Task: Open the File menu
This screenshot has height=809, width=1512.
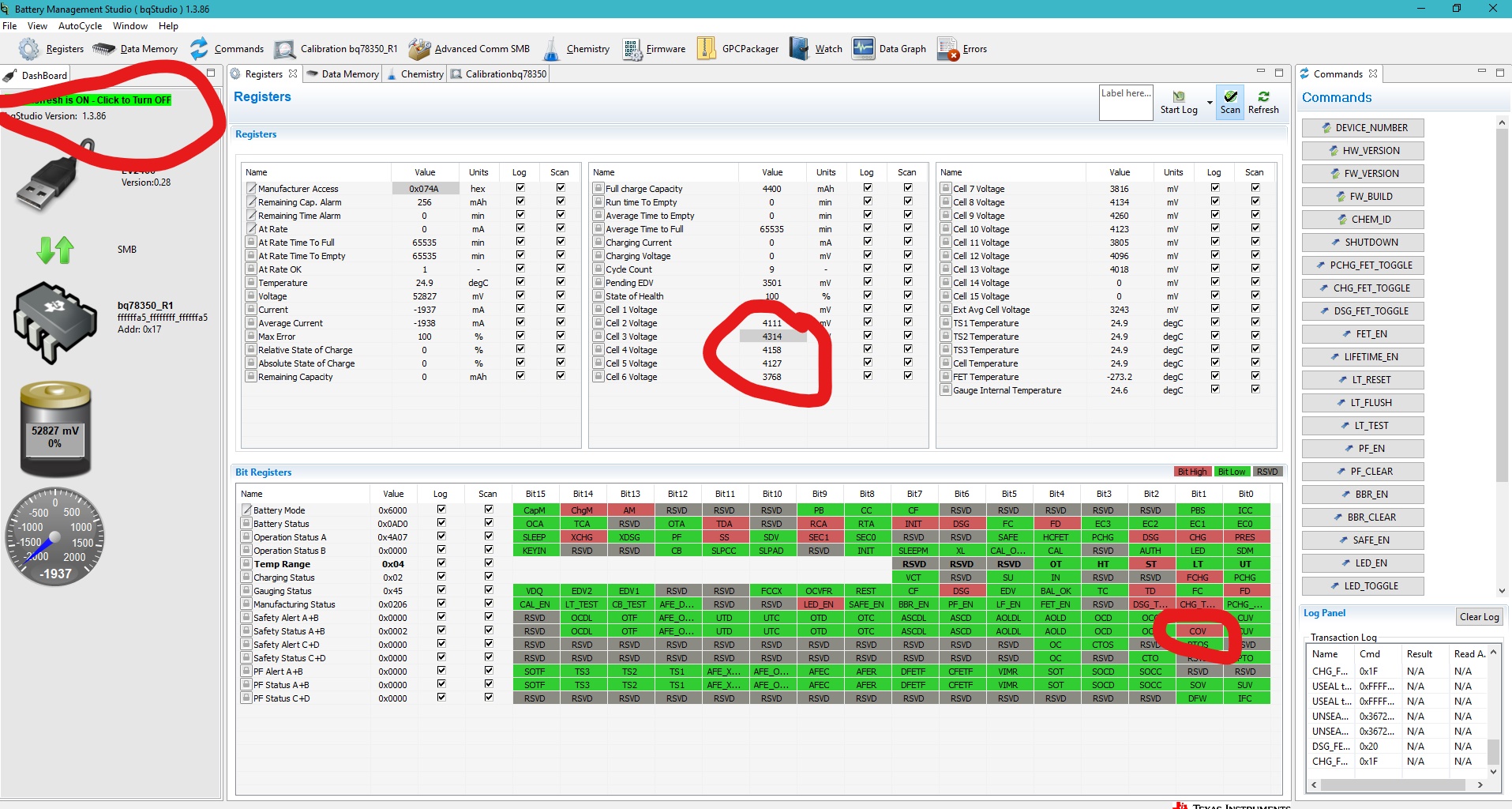Action: click(x=9, y=26)
